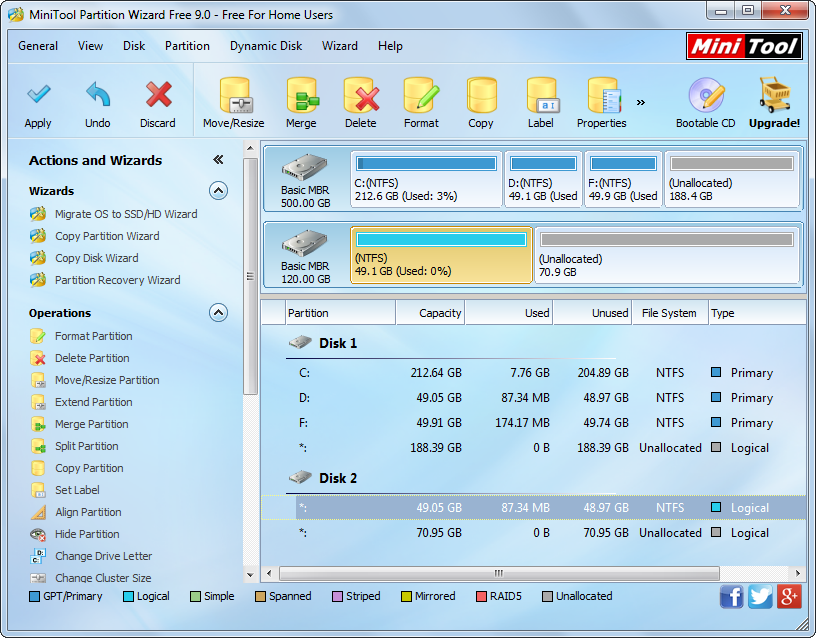Open the Help menu

pyautogui.click(x=390, y=46)
